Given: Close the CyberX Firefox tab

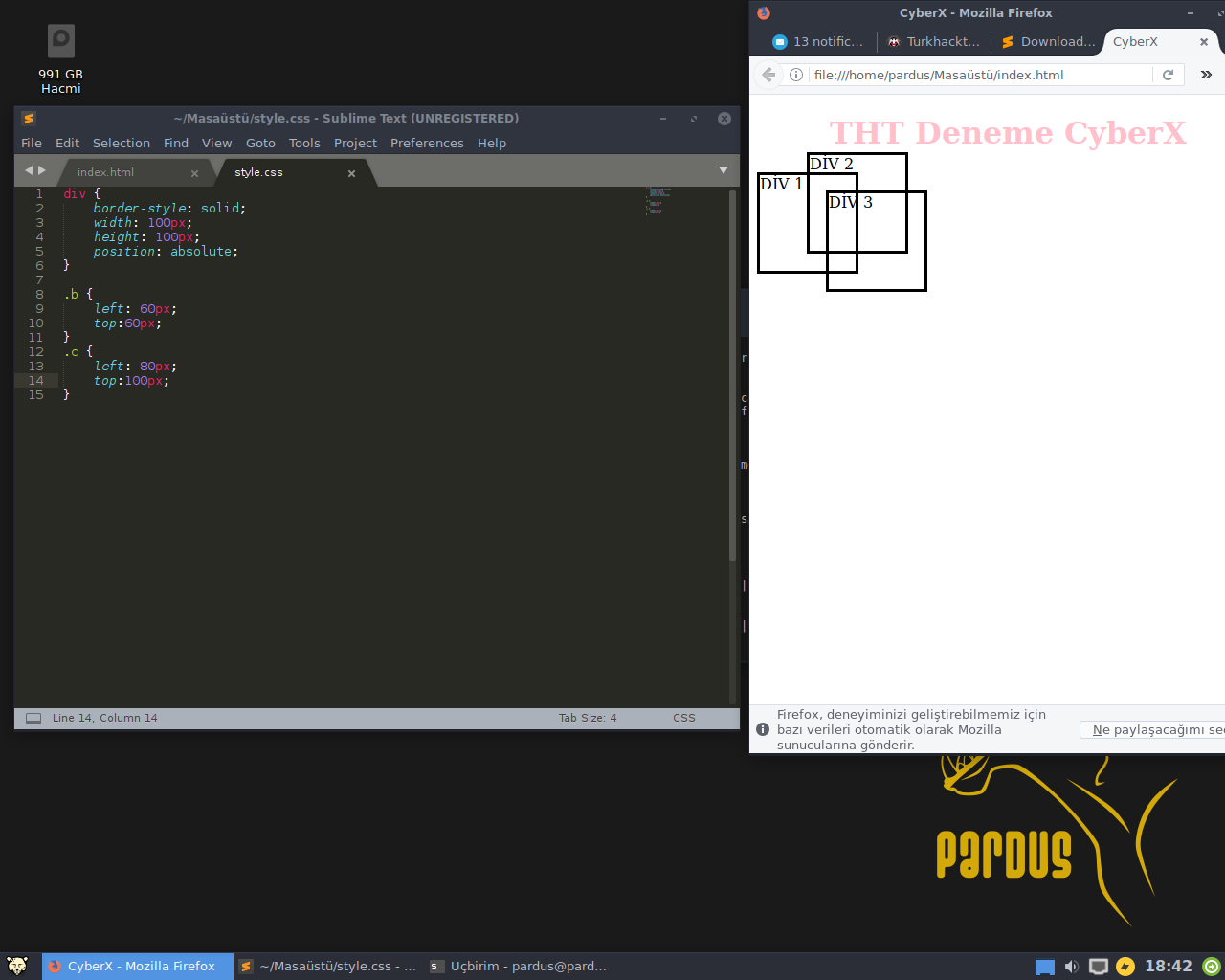Looking at the screenshot, I should (1204, 41).
